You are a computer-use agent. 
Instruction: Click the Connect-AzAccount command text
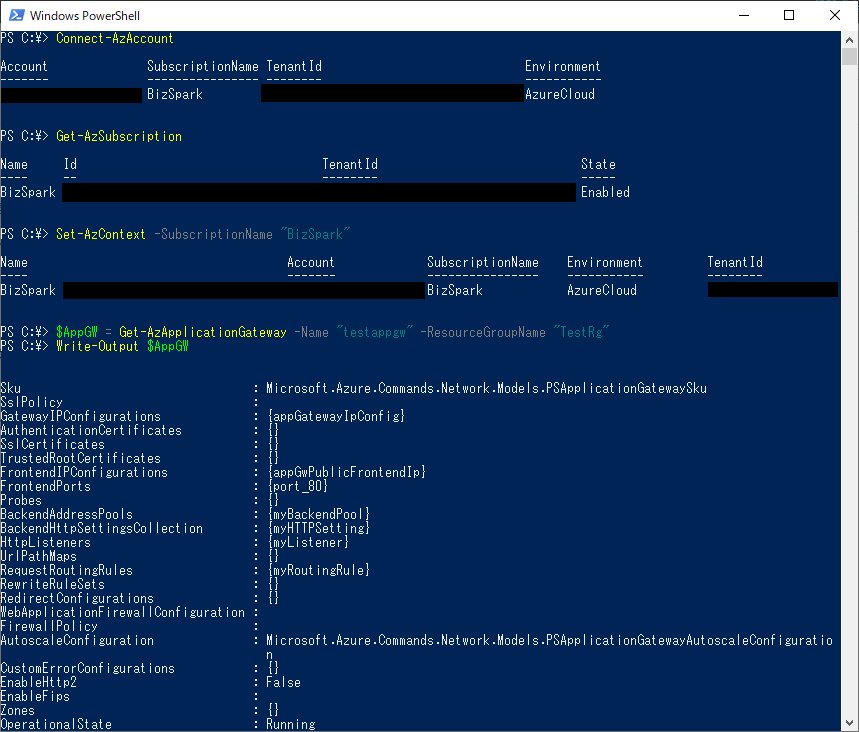(114, 38)
